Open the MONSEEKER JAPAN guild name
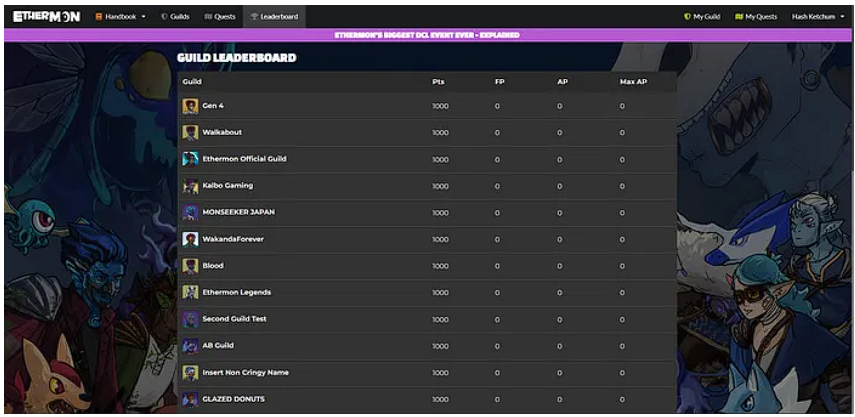This screenshot has height=417, width=855. click(238, 212)
